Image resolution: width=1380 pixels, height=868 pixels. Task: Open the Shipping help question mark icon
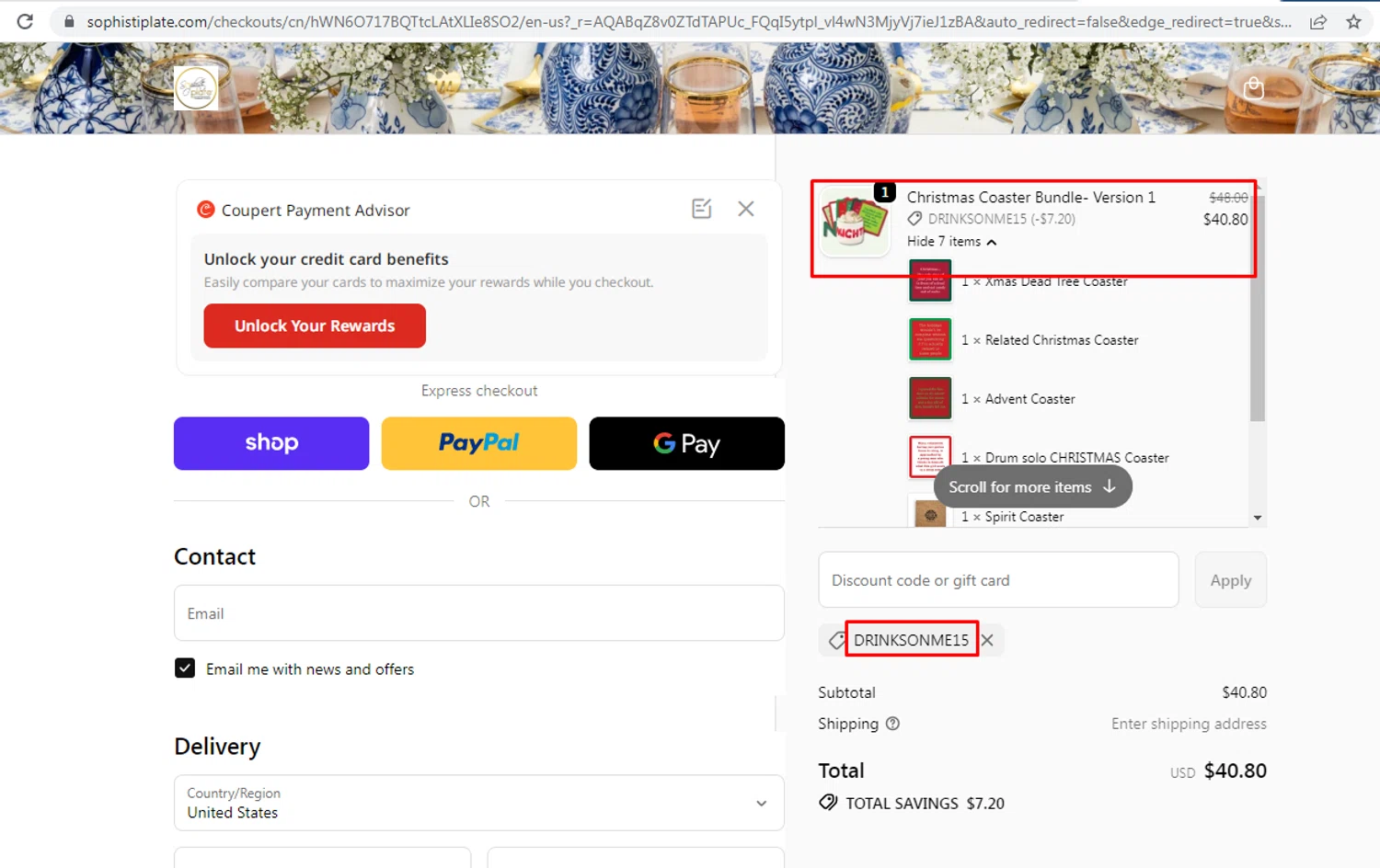tap(892, 724)
